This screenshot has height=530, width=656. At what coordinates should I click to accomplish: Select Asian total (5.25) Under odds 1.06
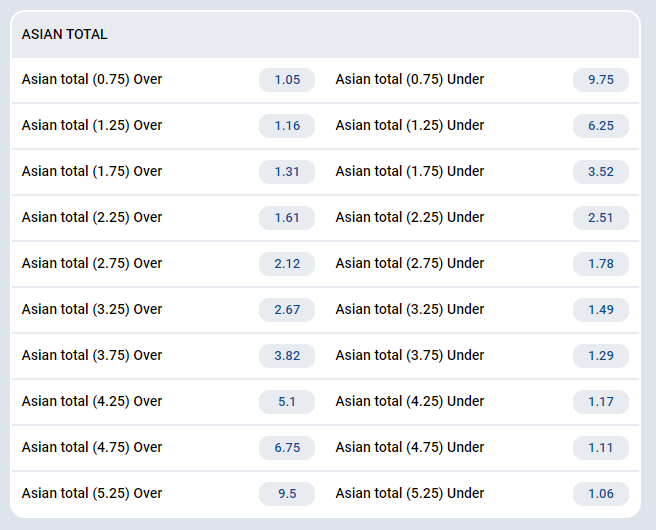pyautogui.click(x=600, y=494)
